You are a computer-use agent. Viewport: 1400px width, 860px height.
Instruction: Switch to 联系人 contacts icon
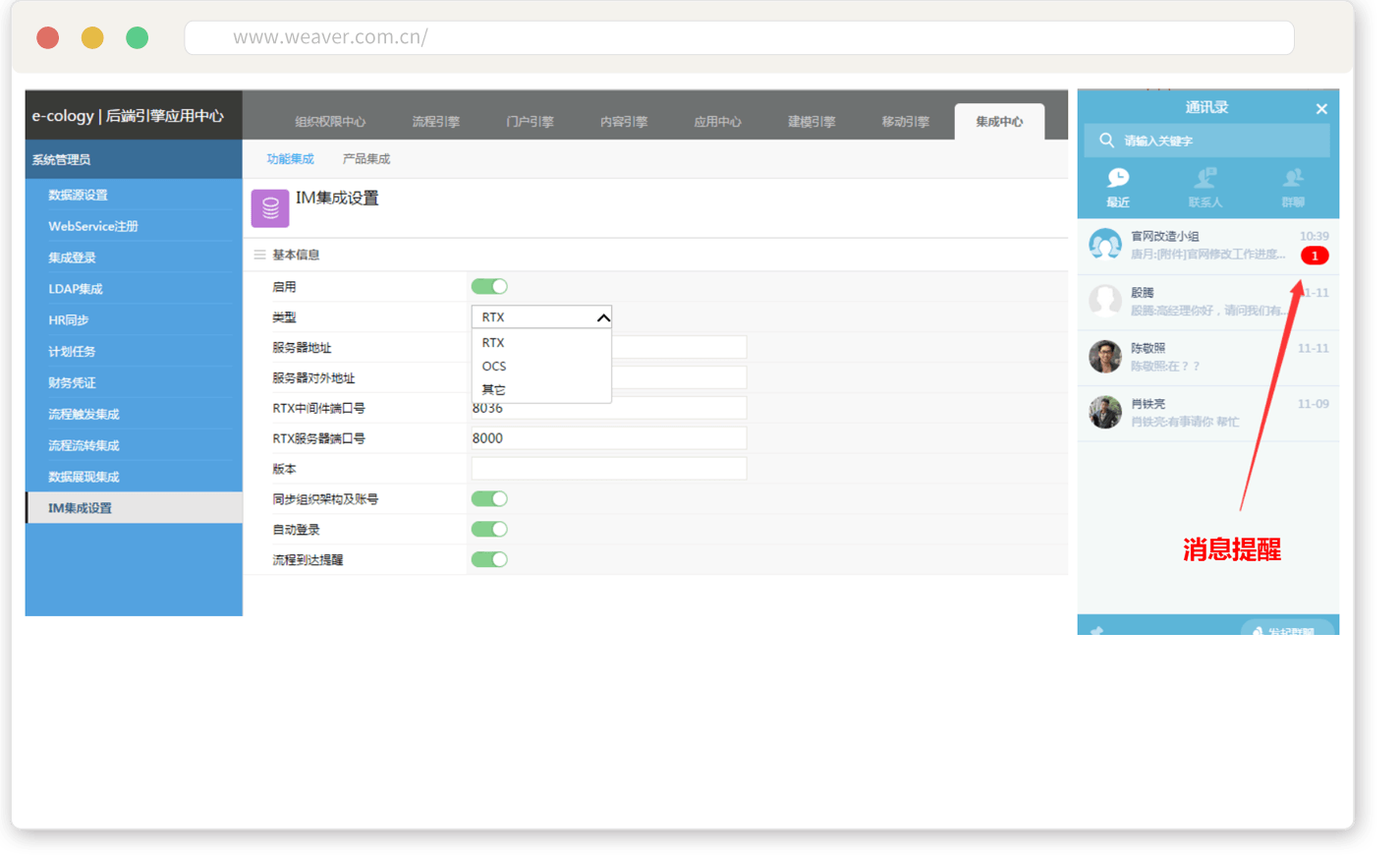pyautogui.click(x=1204, y=179)
